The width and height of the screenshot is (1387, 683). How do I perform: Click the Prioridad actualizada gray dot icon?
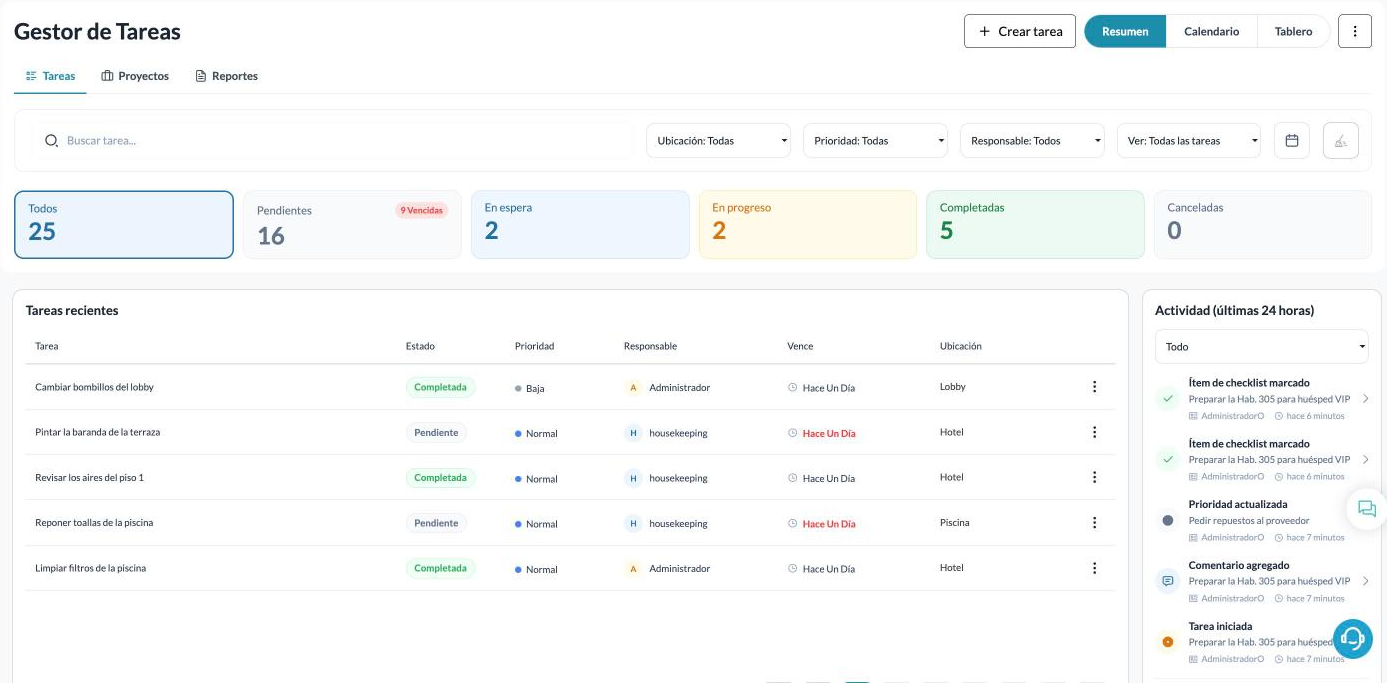click(1167, 520)
